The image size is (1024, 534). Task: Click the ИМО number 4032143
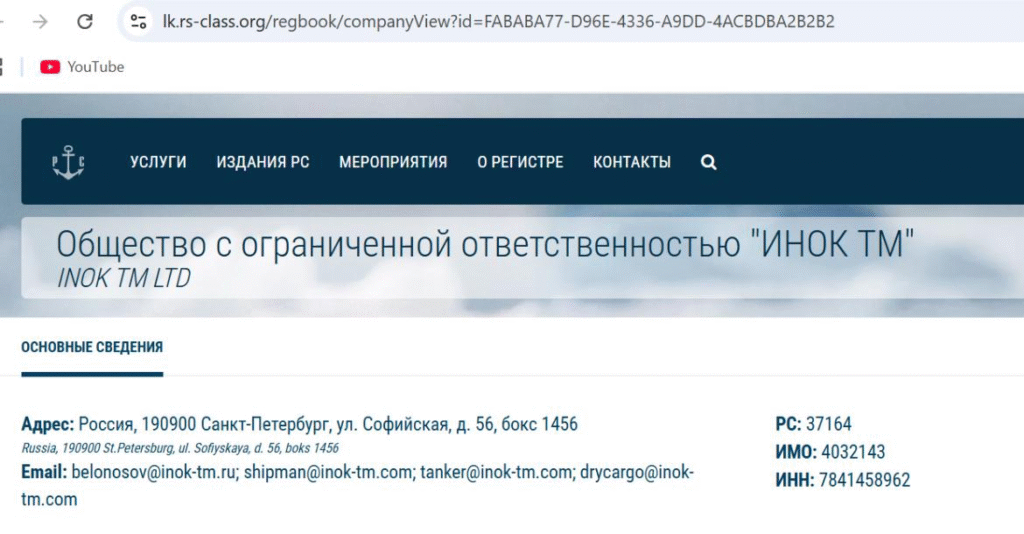pyautogui.click(x=853, y=452)
